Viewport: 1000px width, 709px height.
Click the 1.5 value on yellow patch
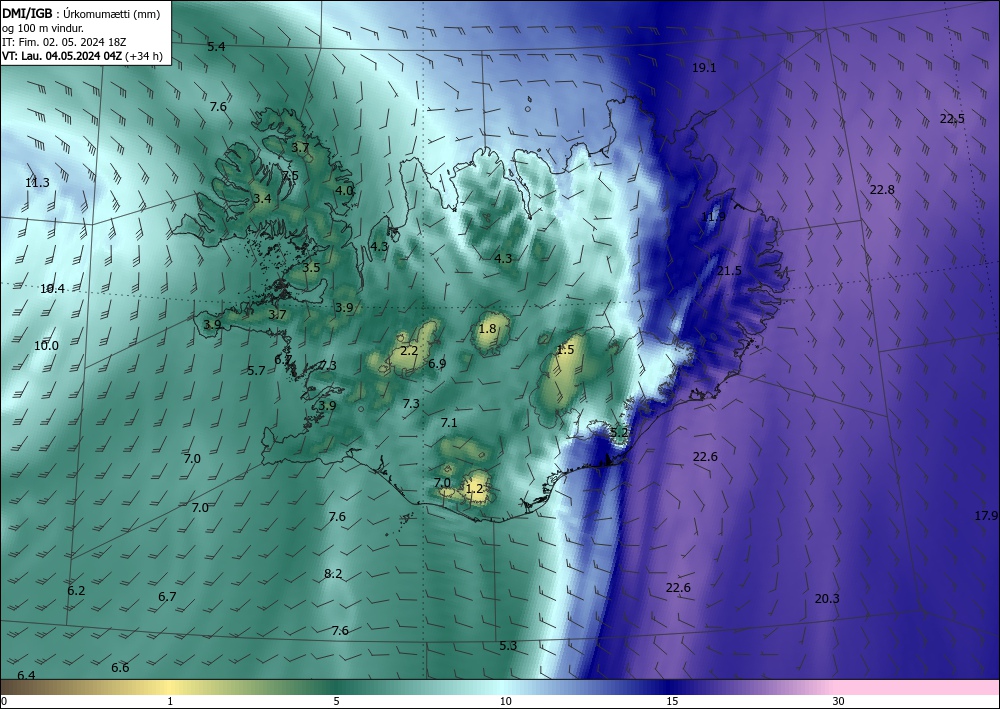pos(566,349)
